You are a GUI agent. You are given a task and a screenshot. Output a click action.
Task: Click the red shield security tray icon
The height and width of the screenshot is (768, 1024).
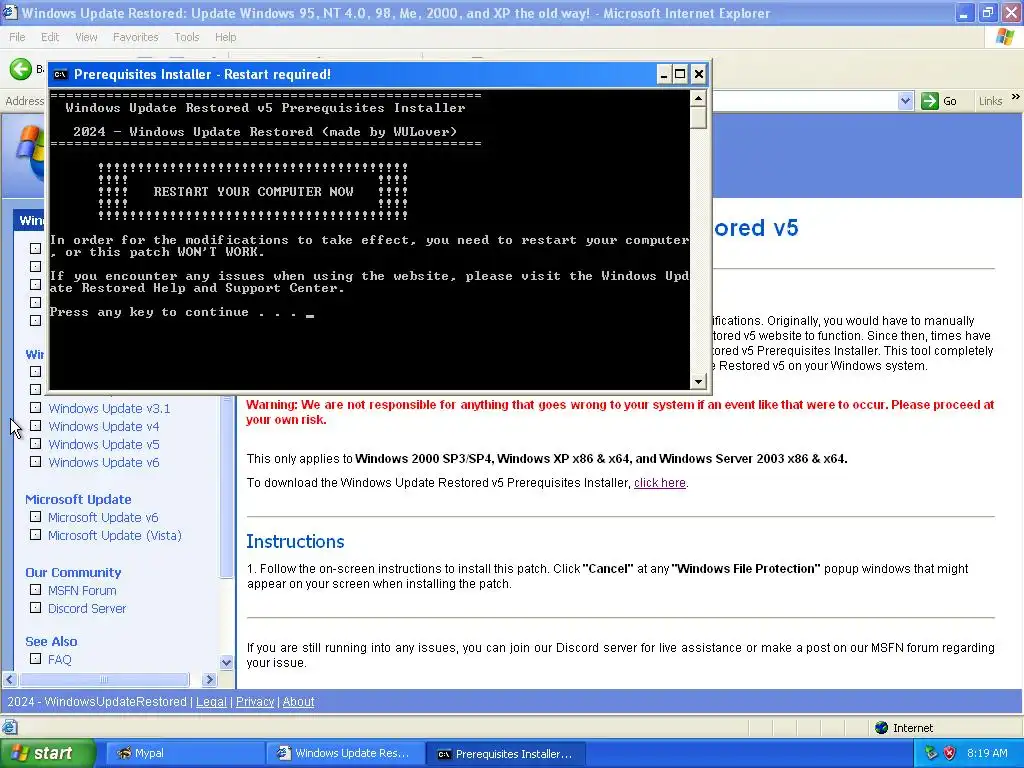coord(950,753)
